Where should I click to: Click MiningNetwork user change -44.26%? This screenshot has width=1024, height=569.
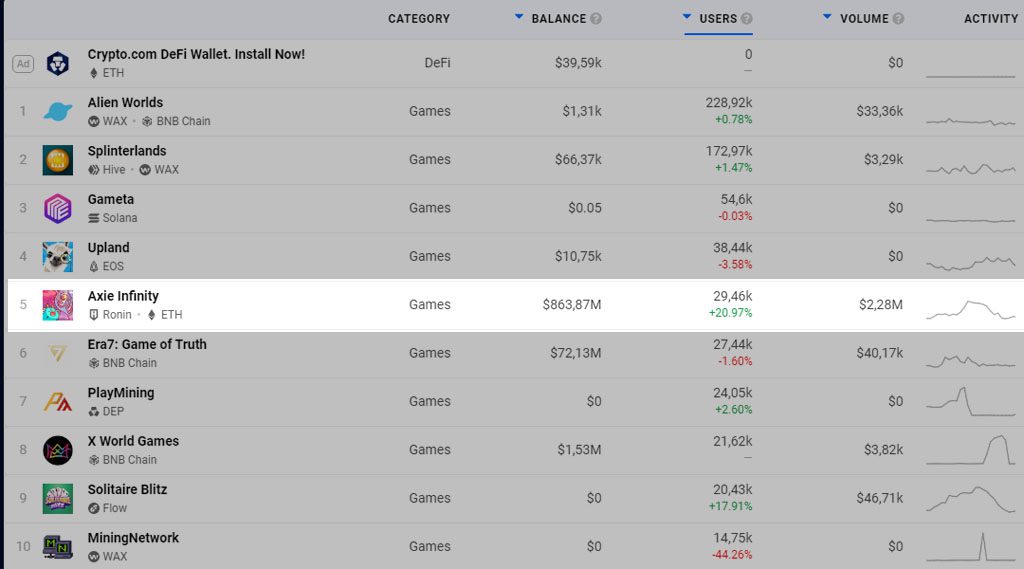(x=732, y=555)
